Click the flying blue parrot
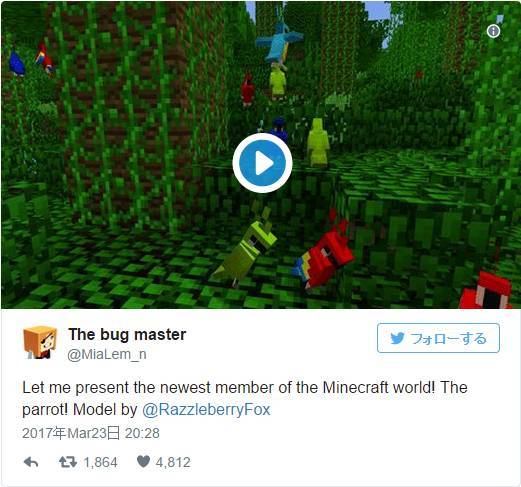 pos(279,43)
